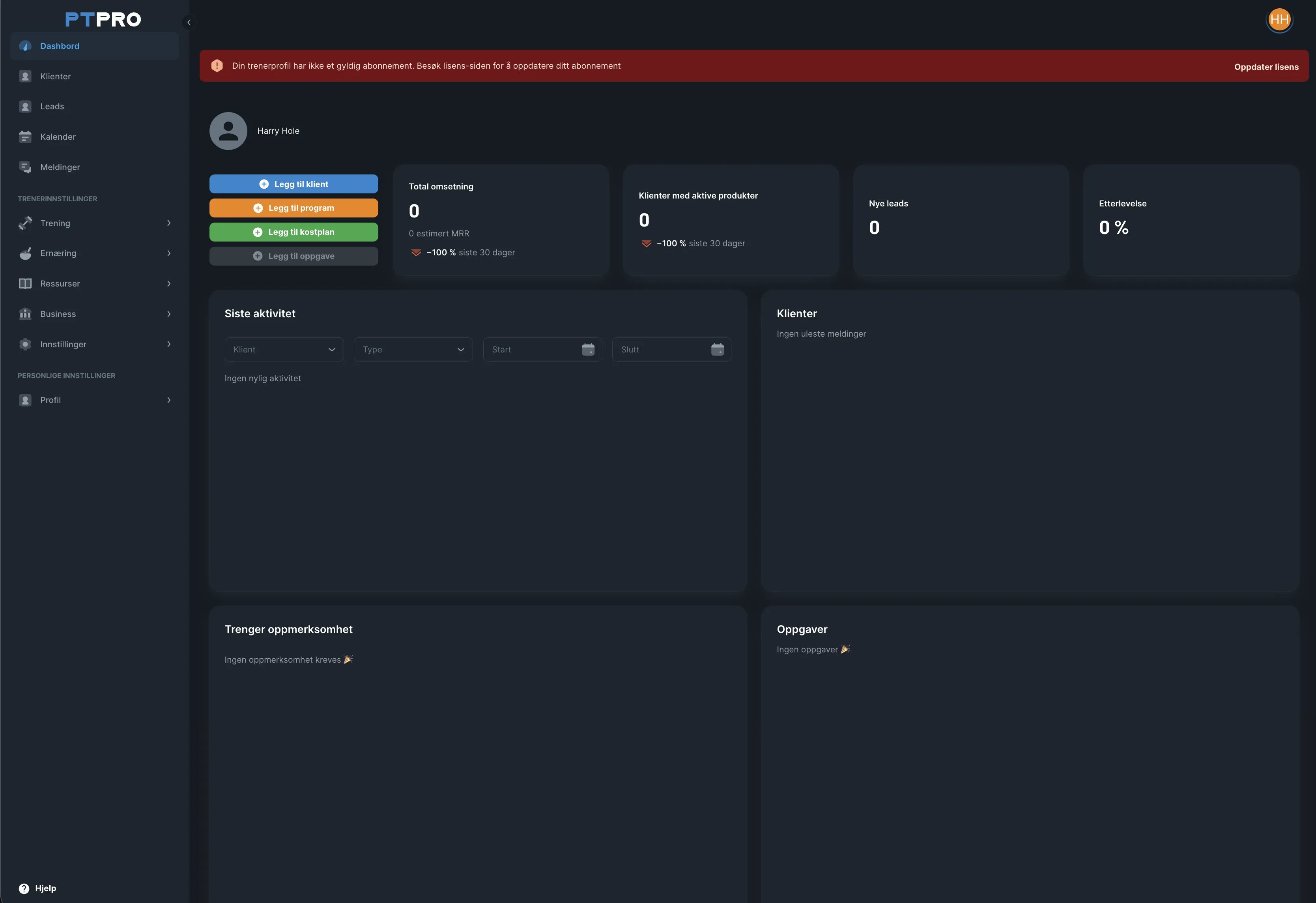
Task: Click the Legg til kostplan button
Action: [294, 232]
